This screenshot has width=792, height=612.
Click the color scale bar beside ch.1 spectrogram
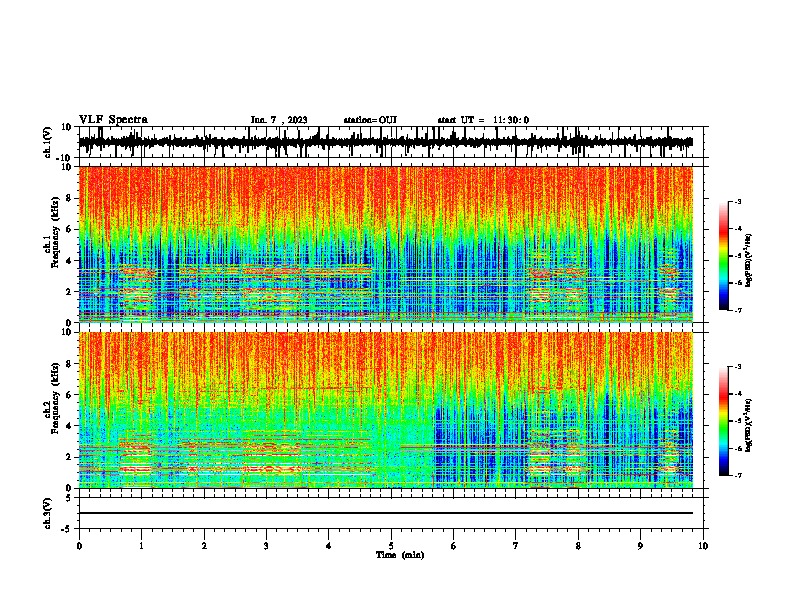point(724,256)
